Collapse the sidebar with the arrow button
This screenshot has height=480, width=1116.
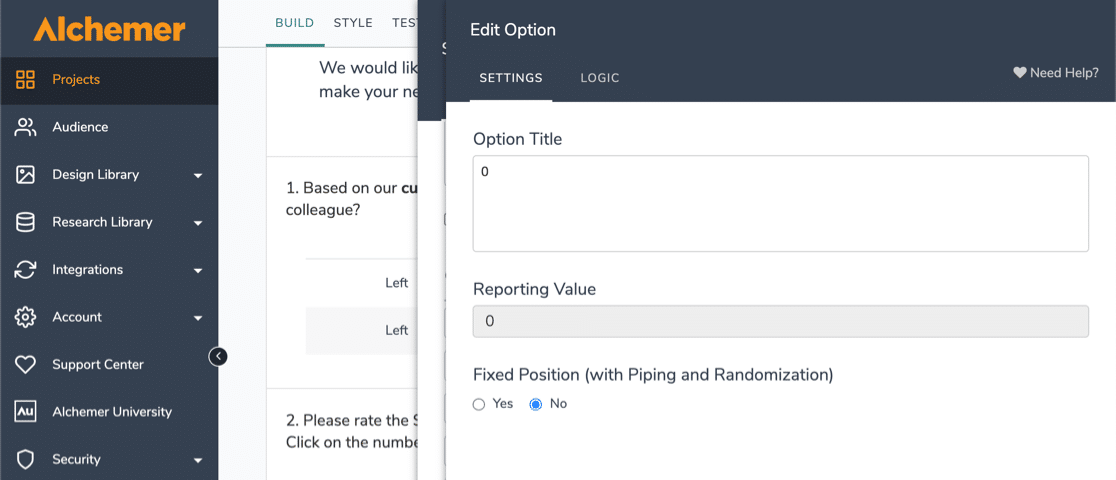click(x=219, y=355)
